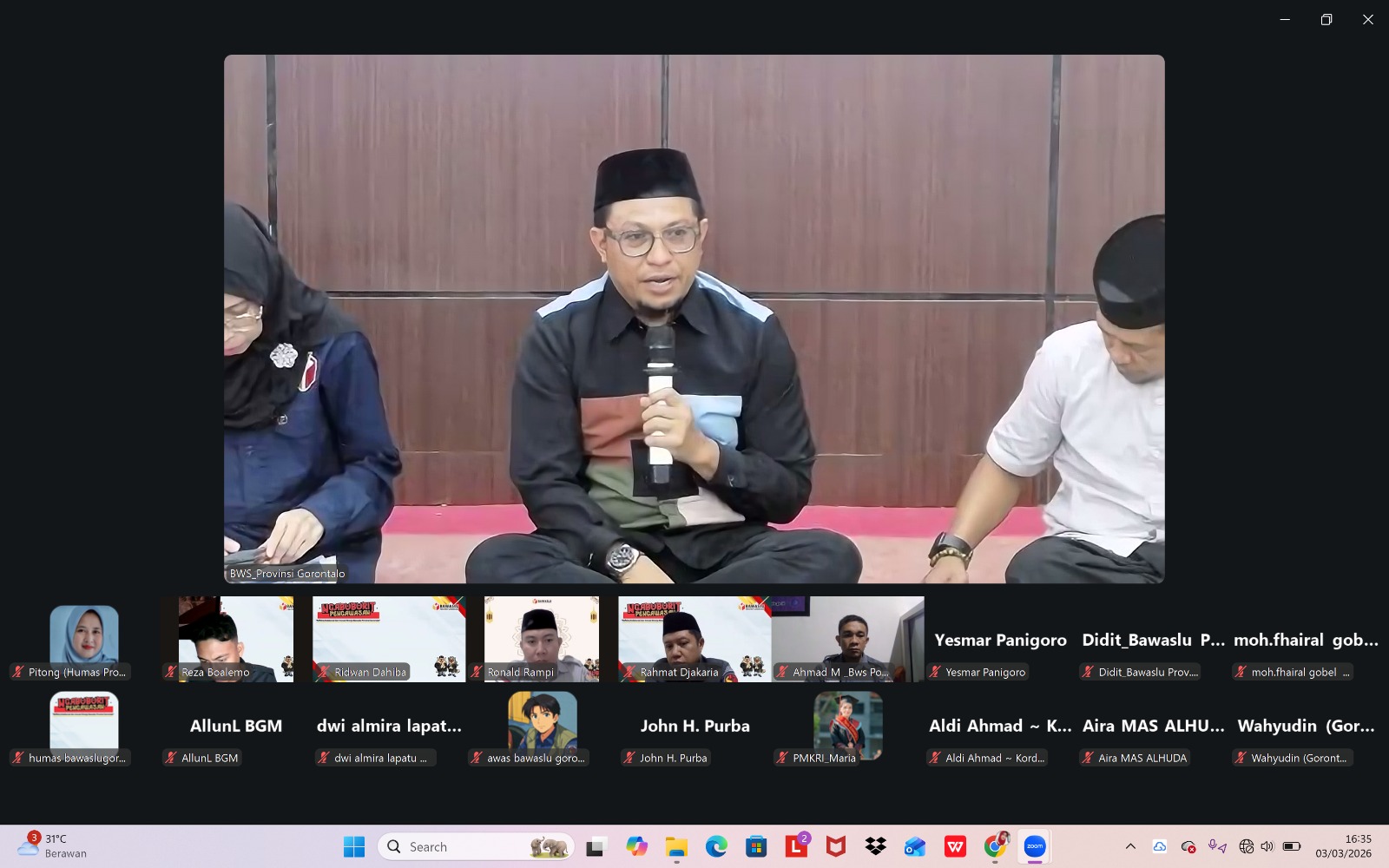Select the John H. Purba participant tile
This screenshot has width=1389, height=868.
pos(694,726)
